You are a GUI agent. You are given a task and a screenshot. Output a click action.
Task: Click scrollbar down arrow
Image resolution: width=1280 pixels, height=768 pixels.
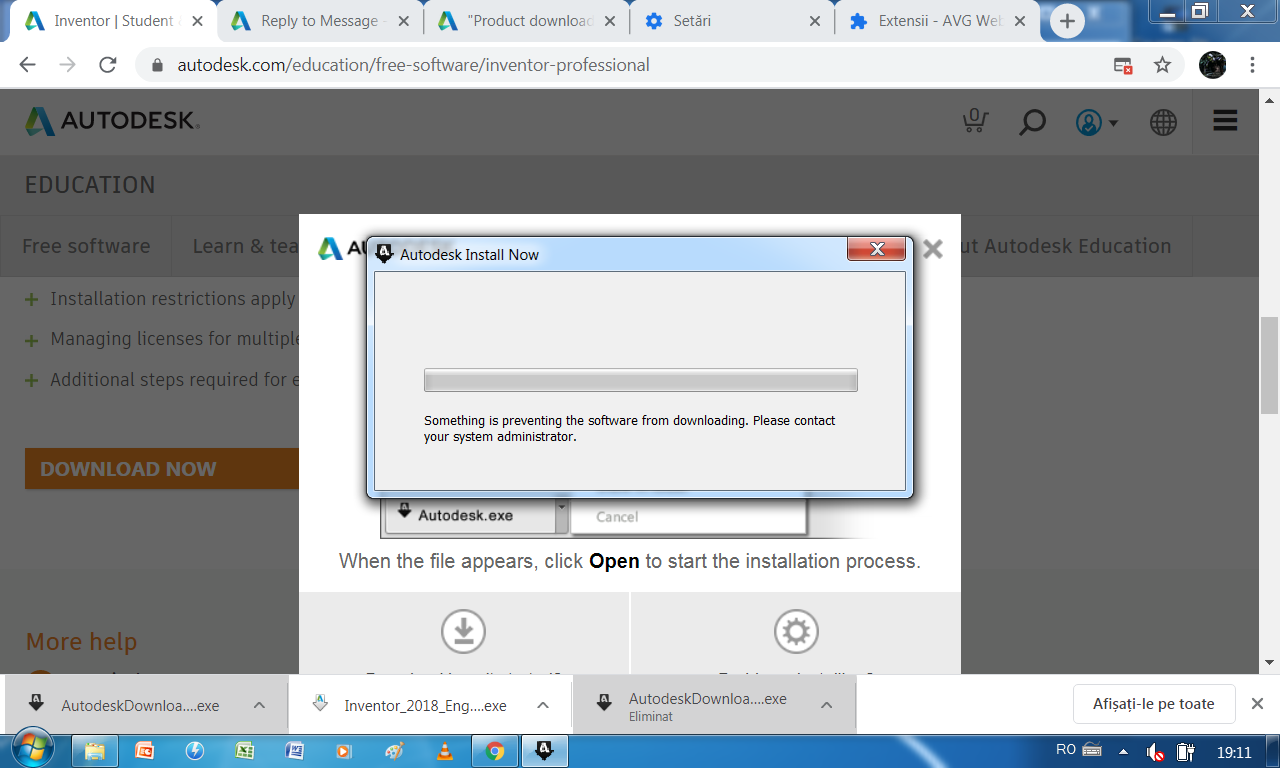tap(1270, 662)
